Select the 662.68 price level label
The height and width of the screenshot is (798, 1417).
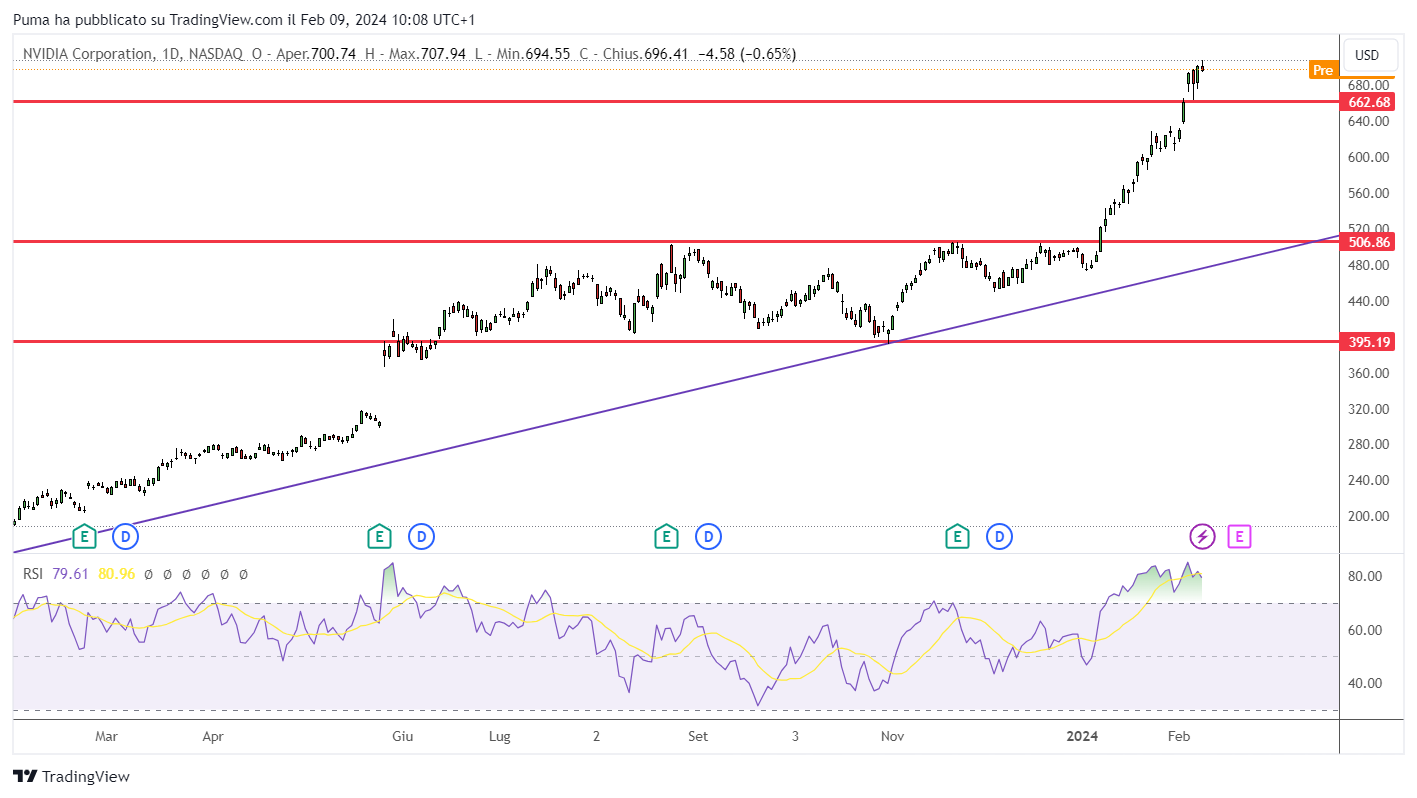1369,102
